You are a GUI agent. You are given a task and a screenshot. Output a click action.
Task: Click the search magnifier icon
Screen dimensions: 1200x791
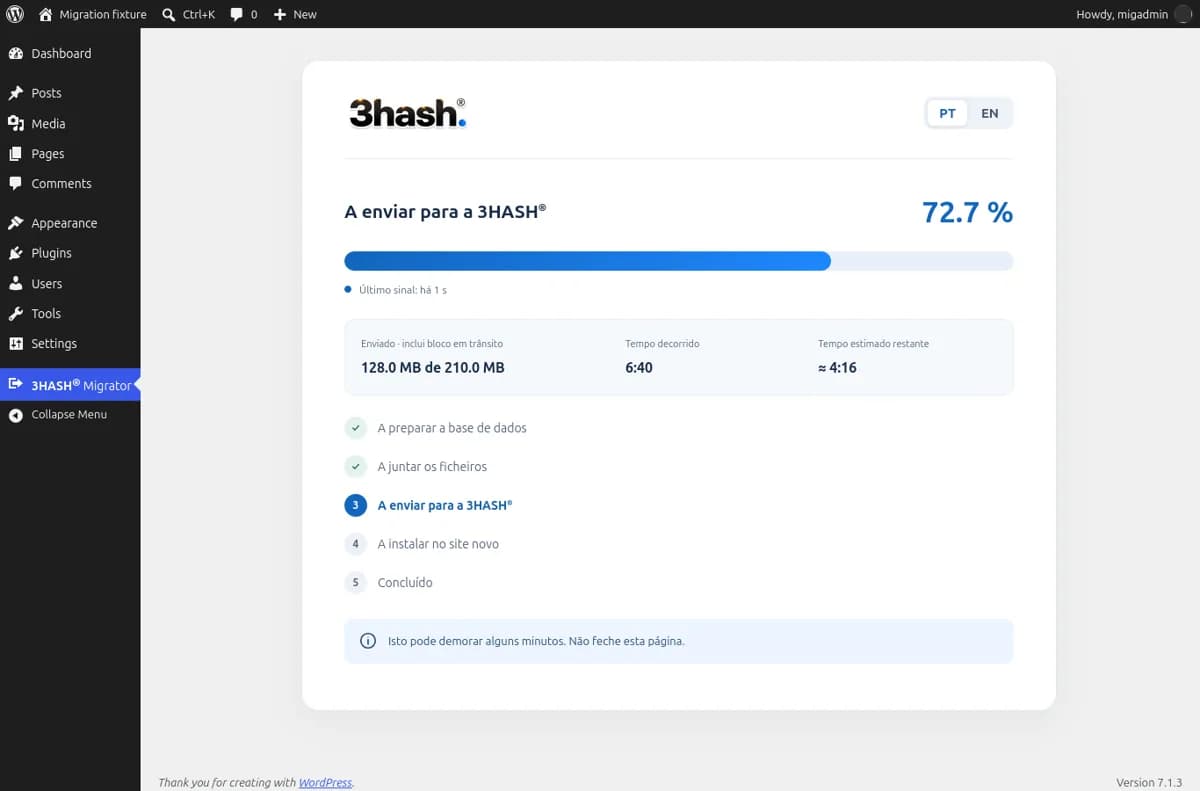click(x=169, y=14)
